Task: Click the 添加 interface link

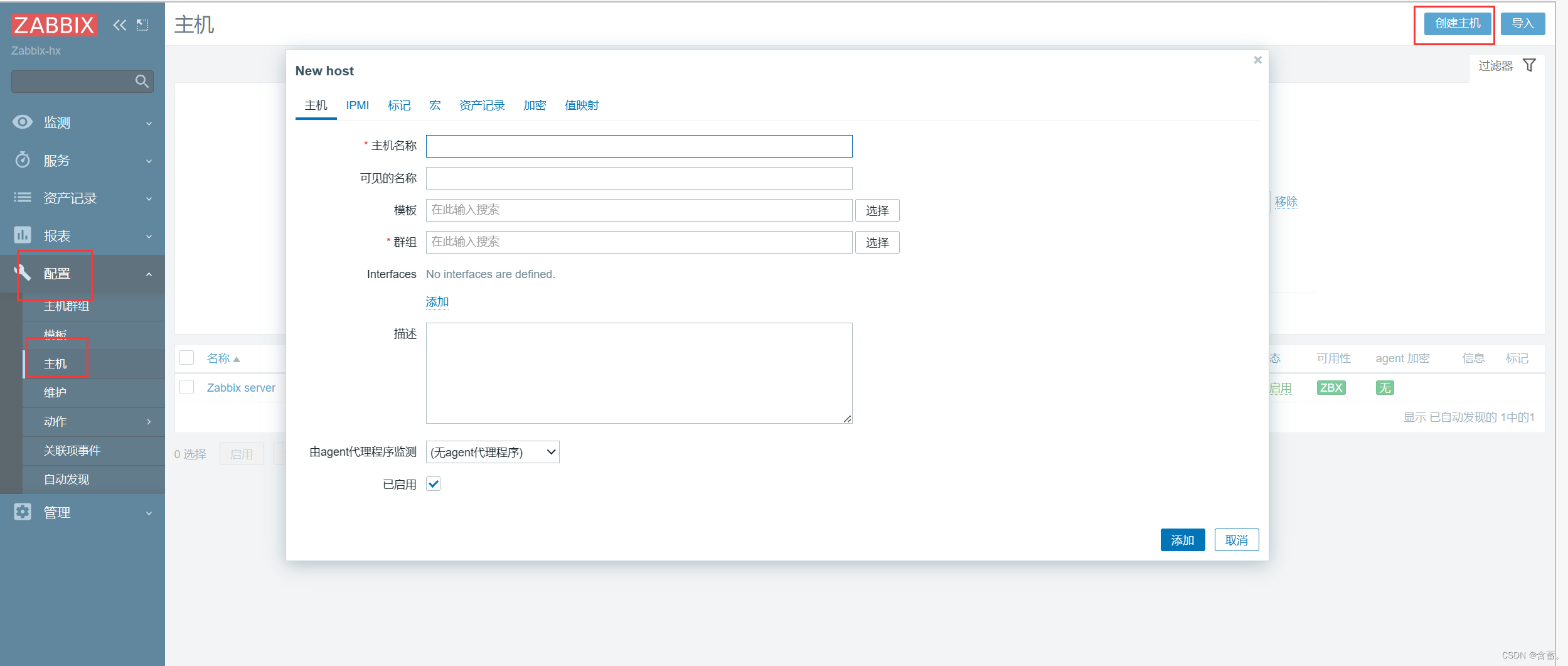Action: 437,302
